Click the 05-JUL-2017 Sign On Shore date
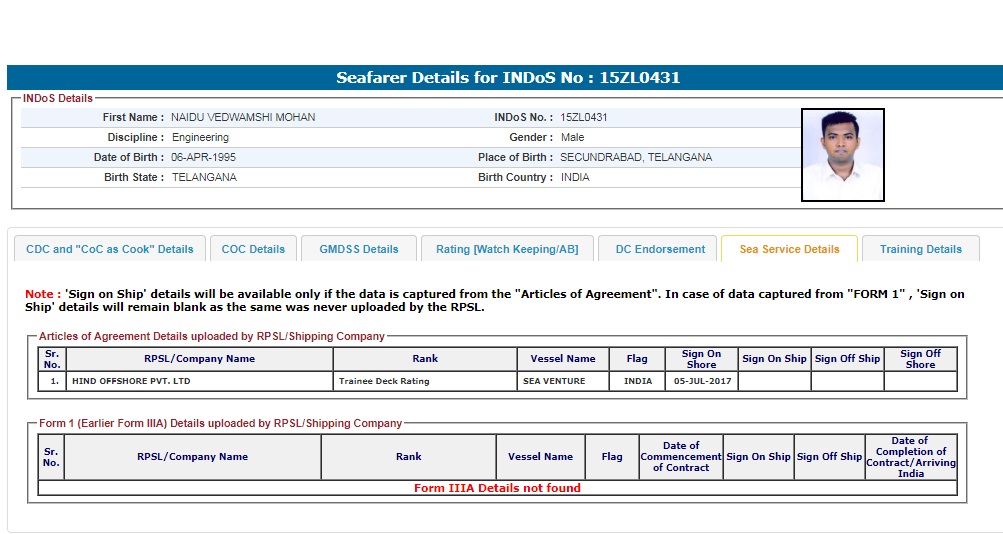Screen dimensions: 1003x534 701,381
